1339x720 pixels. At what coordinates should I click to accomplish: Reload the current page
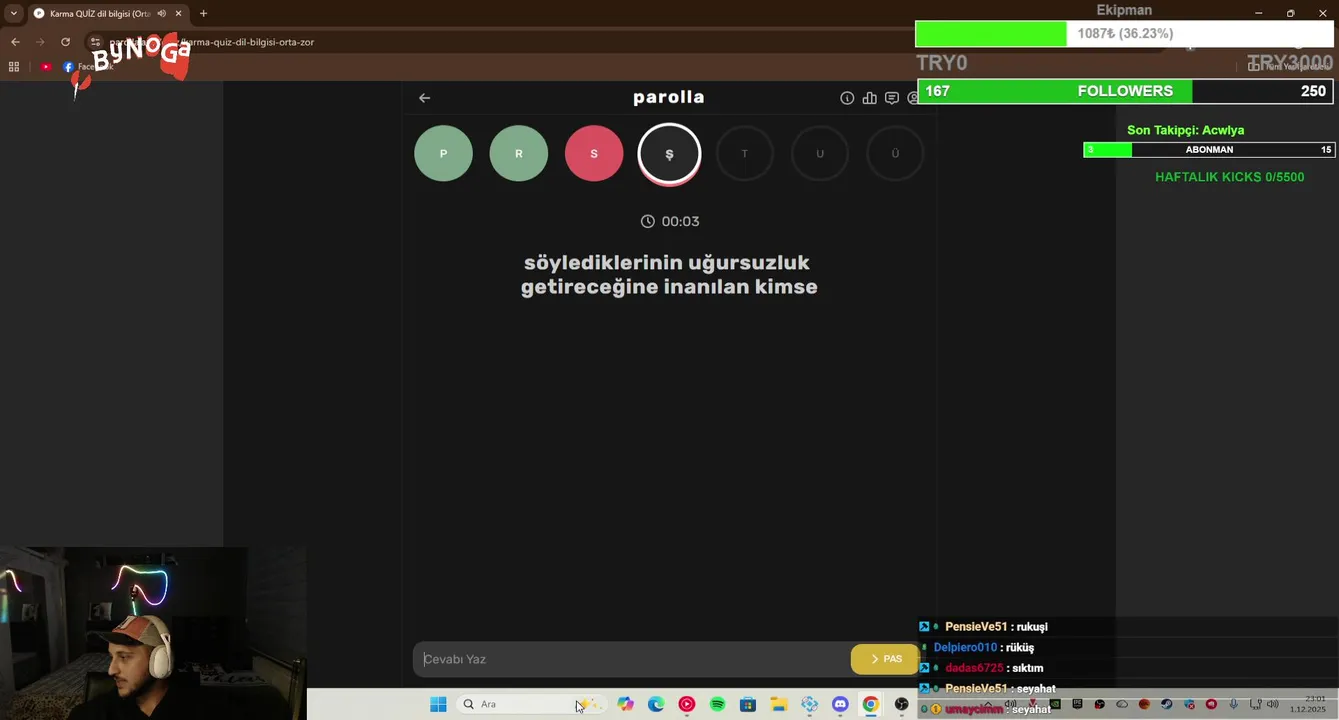pos(65,42)
